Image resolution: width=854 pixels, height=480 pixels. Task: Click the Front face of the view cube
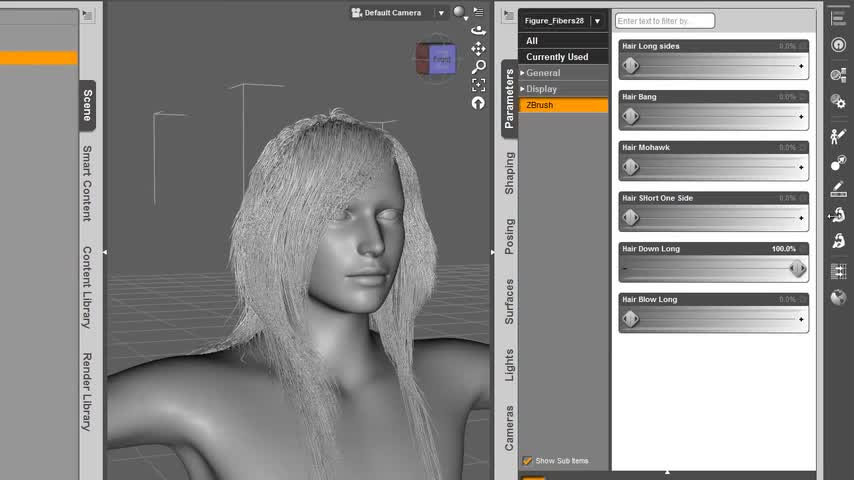coord(442,59)
